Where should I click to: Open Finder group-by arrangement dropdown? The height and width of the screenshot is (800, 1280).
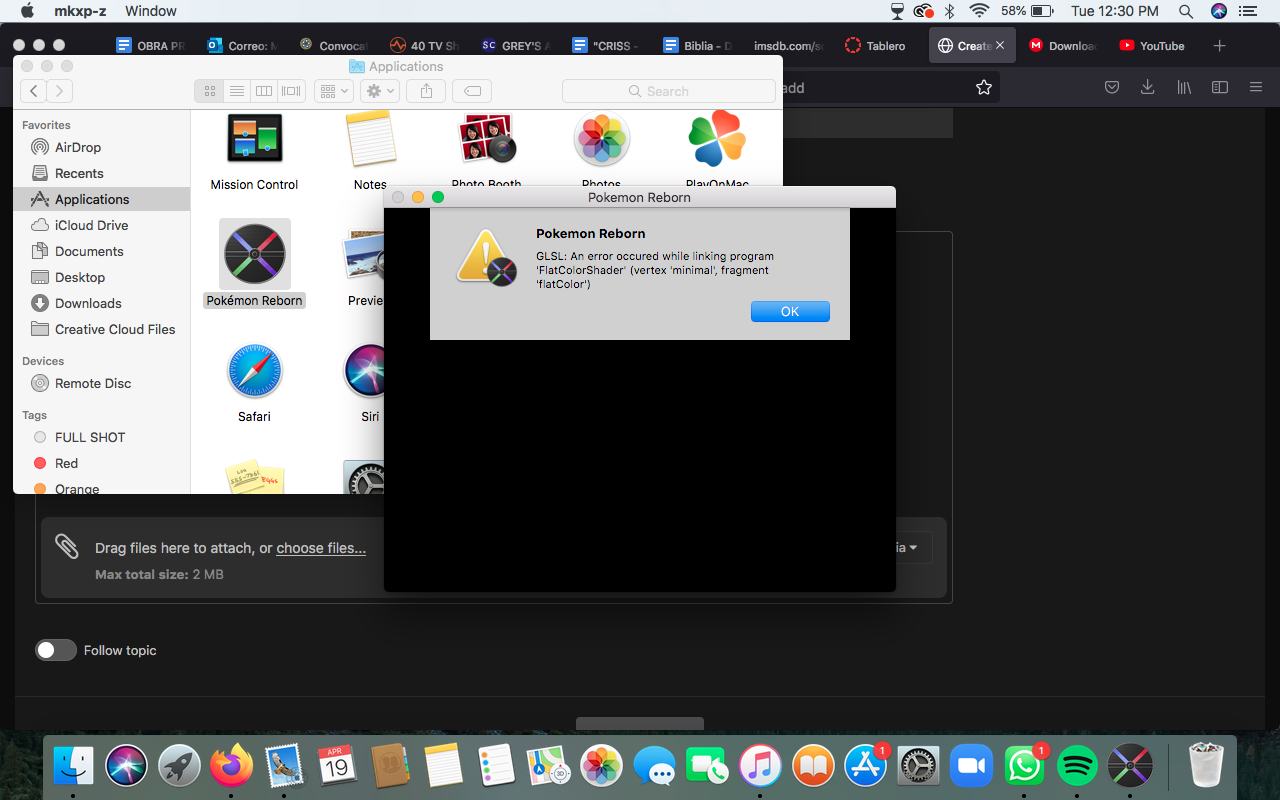point(333,91)
